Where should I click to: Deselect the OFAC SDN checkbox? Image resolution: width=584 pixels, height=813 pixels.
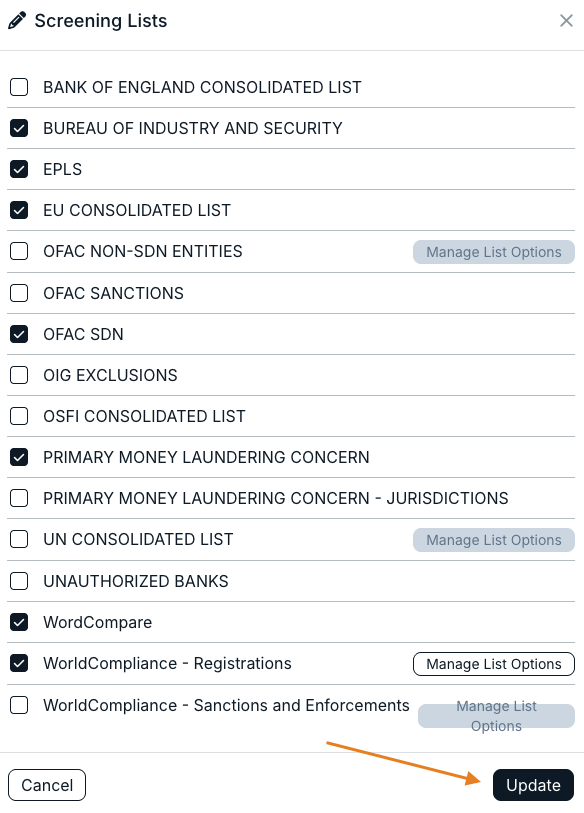coord(19,334)
